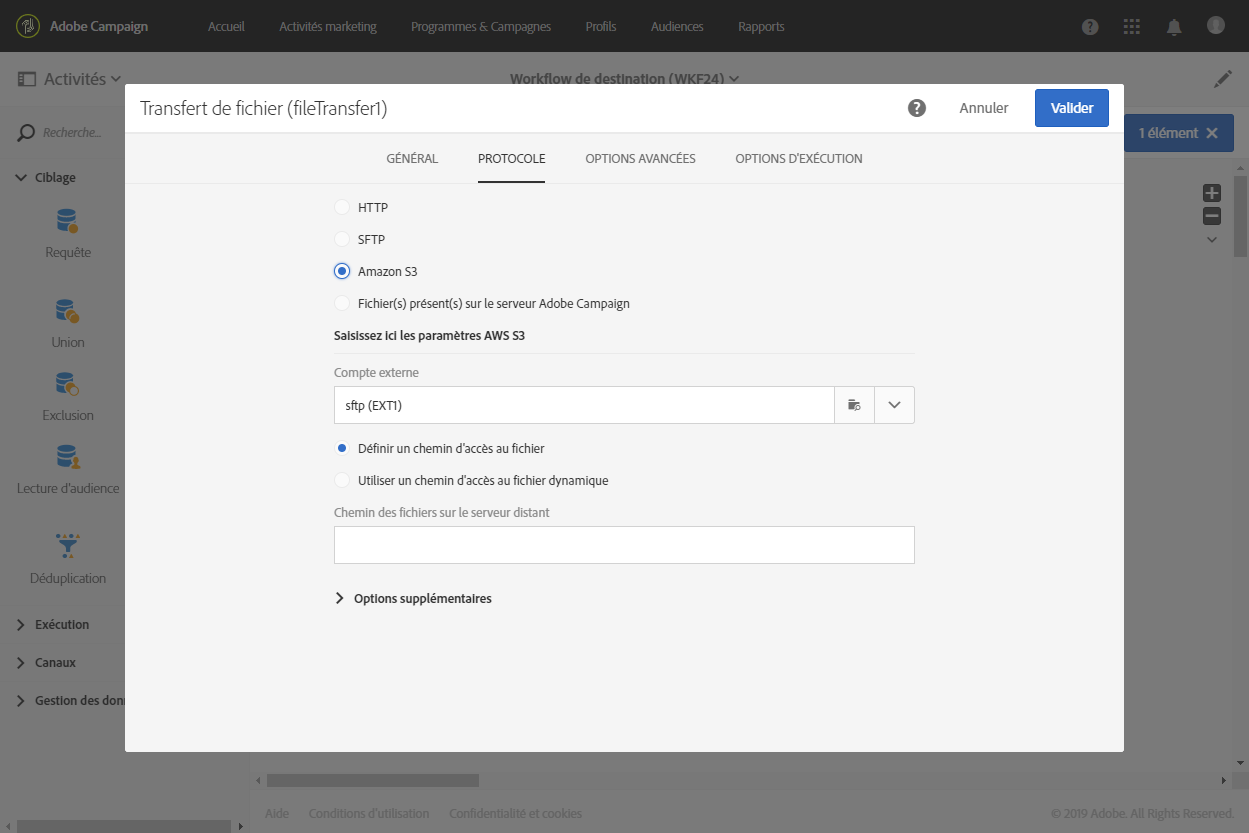Click the Adobe Campaign logo icon
Image resolution: width=1249 pixels, height=833 pixels.
click(x=29, y=26)
